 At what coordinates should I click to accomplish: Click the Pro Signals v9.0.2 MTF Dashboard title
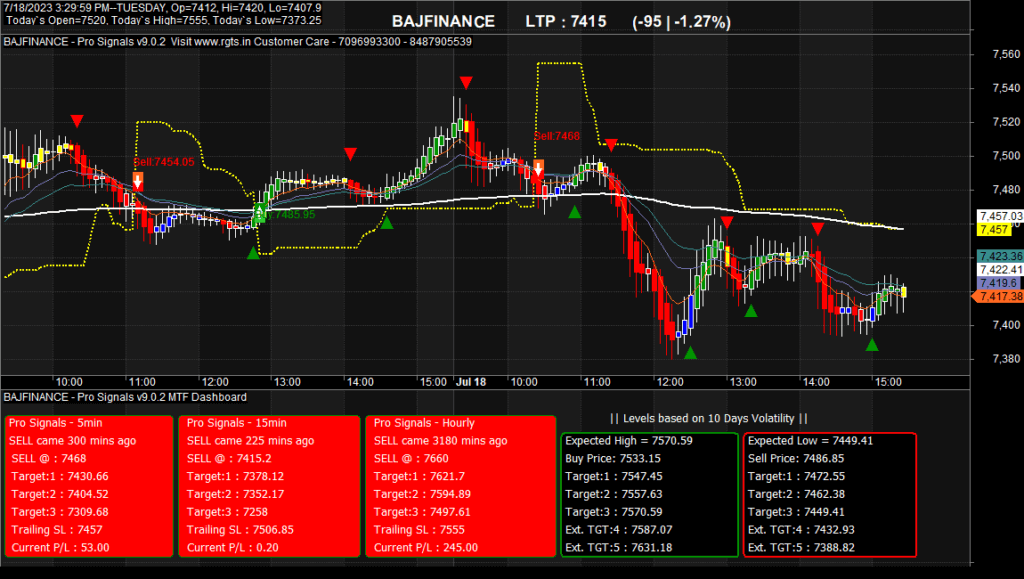[x=125, y=397]
